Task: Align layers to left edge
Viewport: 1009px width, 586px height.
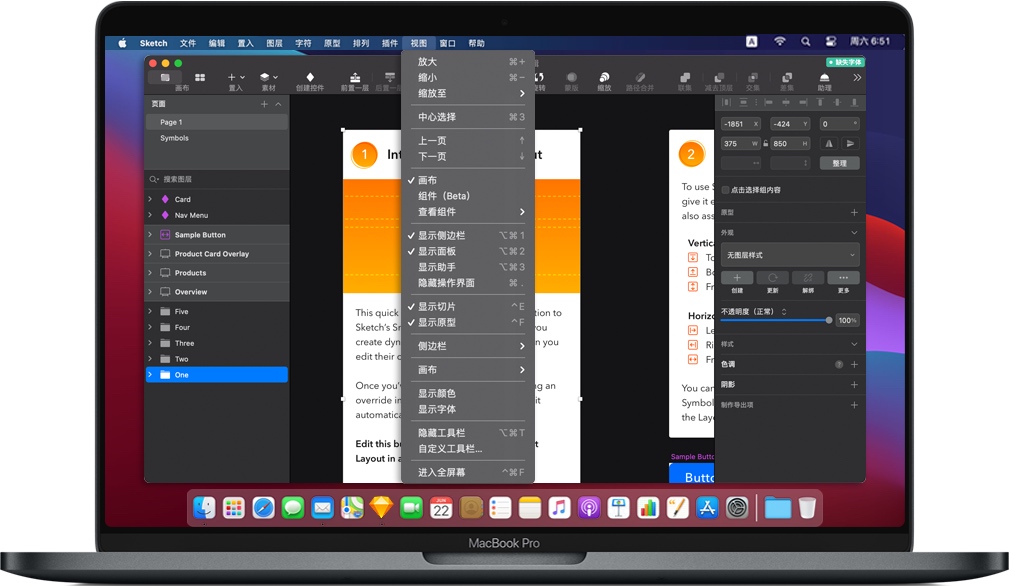Action: pyautogui.click(x=768, y=102)
